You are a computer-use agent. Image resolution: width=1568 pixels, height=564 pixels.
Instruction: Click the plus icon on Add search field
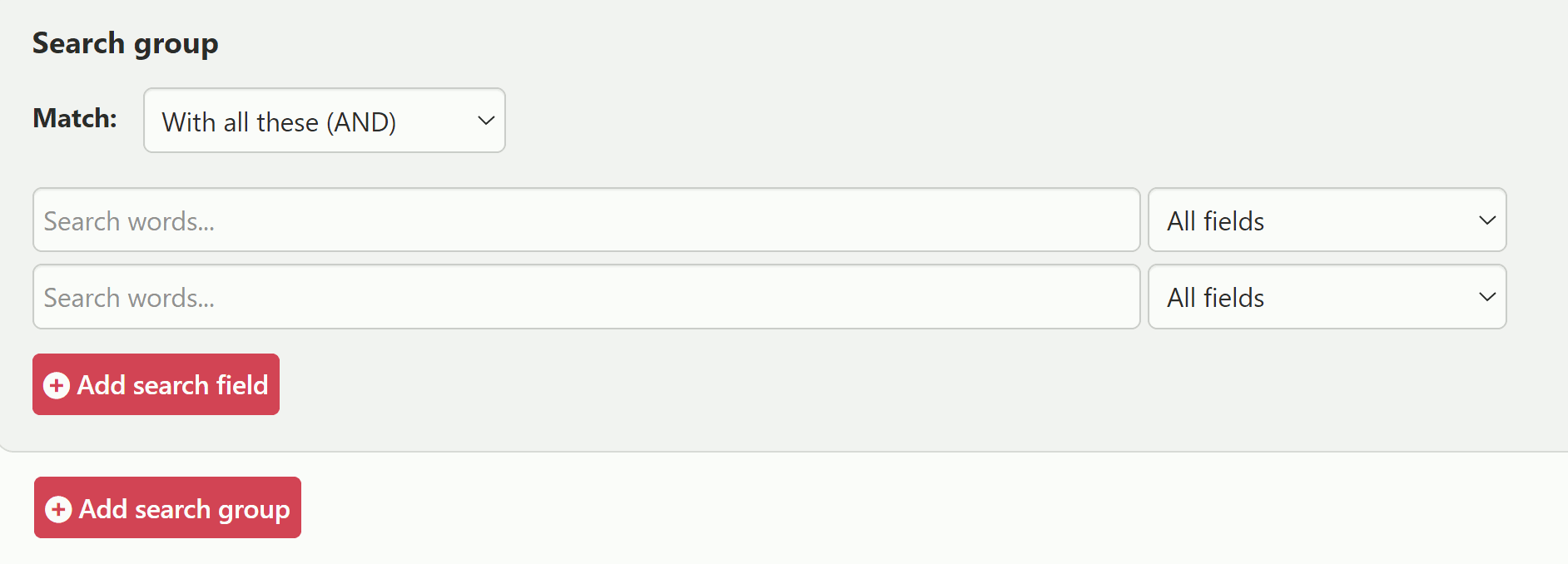[57, 385]
